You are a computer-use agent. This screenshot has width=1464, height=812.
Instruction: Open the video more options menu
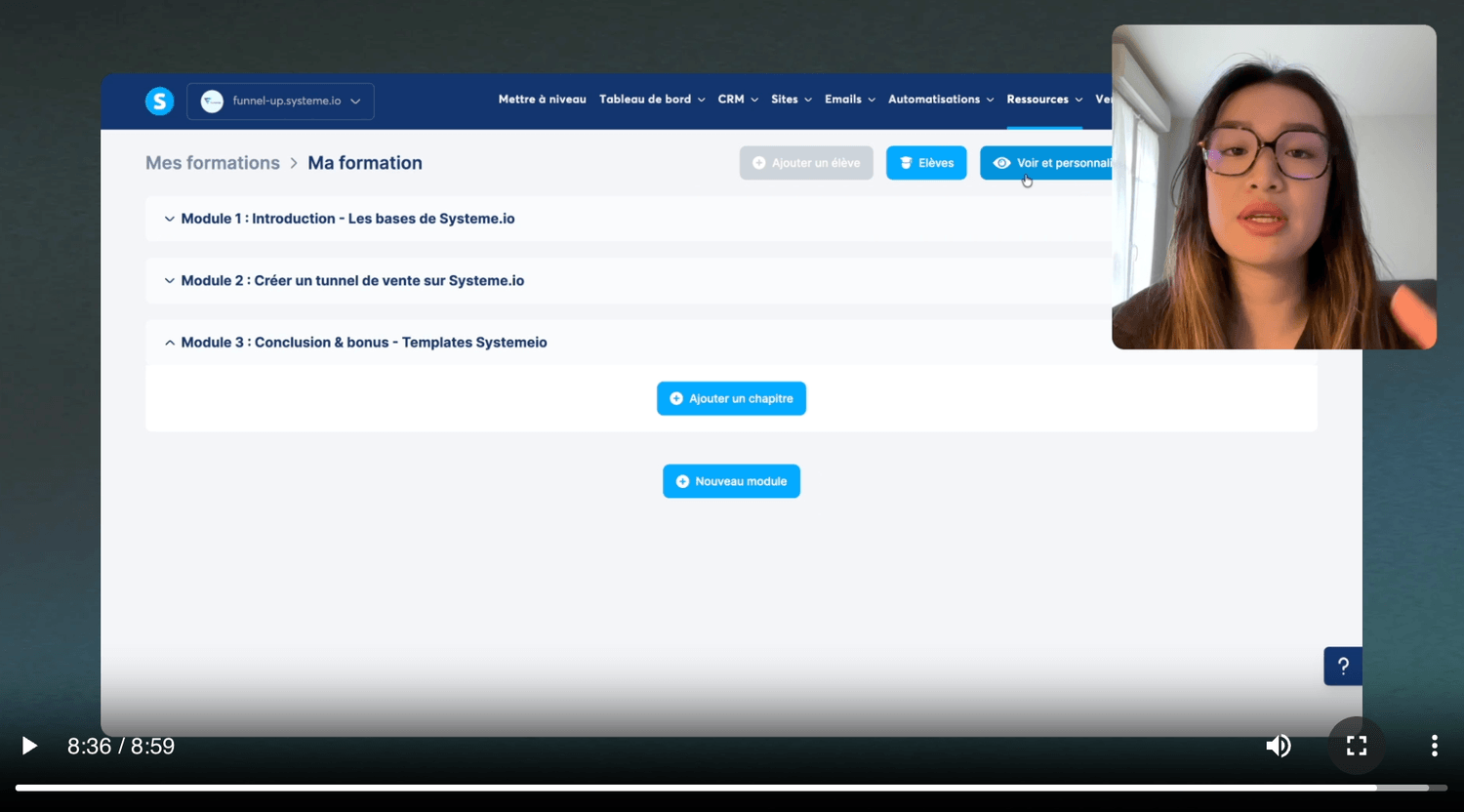(x=1434, y=746)
